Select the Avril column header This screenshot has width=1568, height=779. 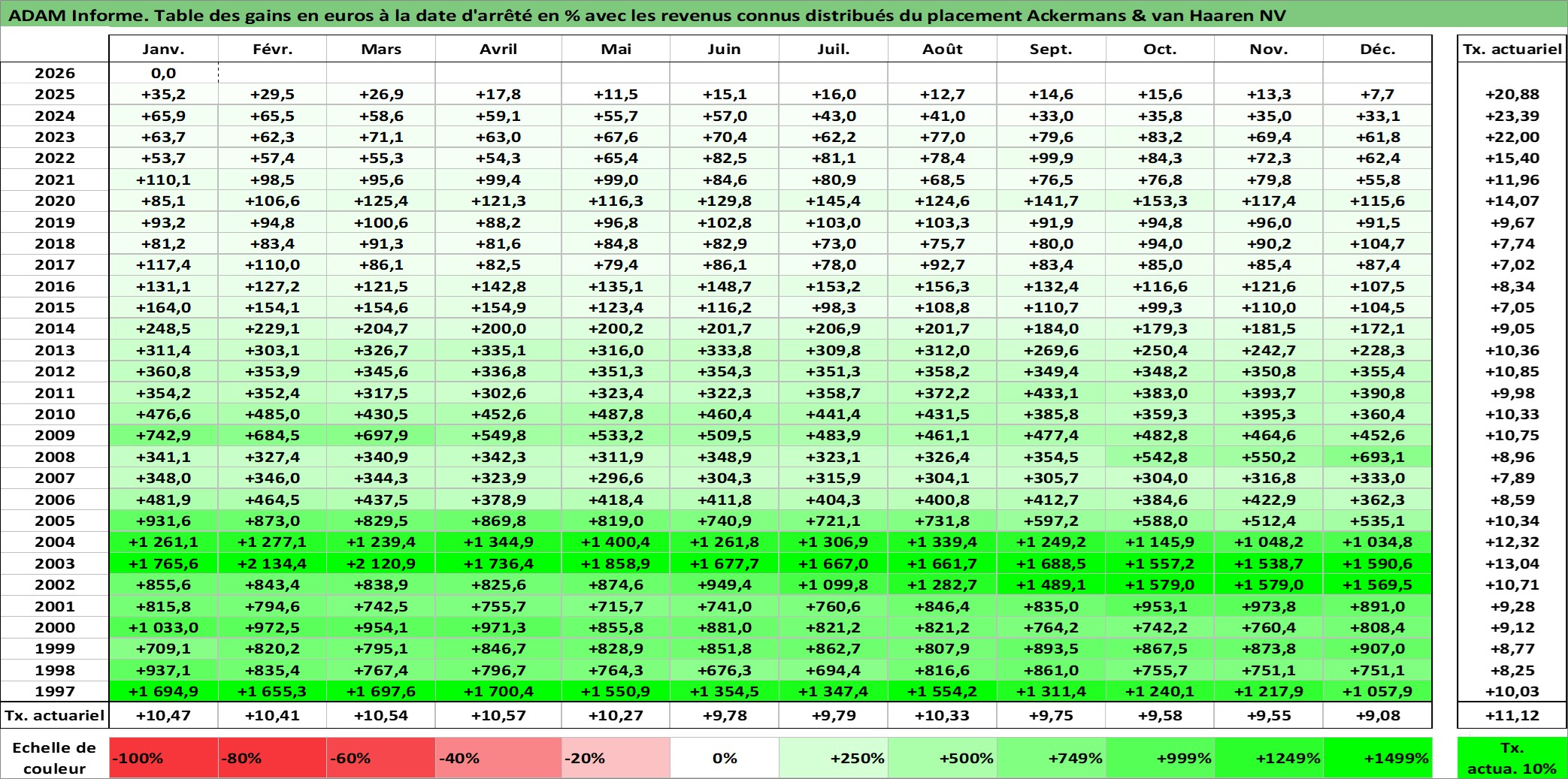pyautogui.click(x=498, y=49)
